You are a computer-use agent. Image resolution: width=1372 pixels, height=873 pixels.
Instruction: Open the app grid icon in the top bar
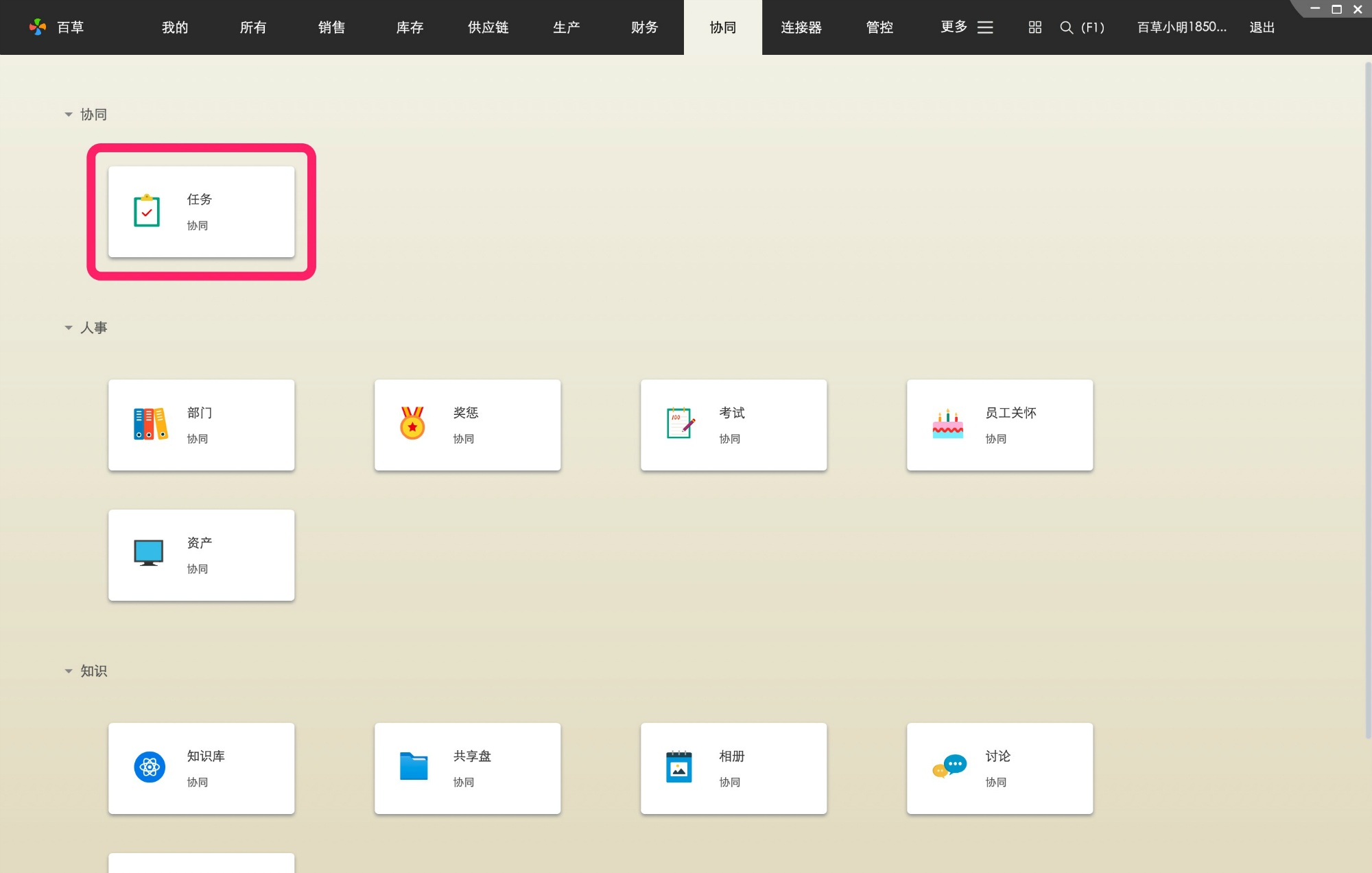coord(1034,27)
